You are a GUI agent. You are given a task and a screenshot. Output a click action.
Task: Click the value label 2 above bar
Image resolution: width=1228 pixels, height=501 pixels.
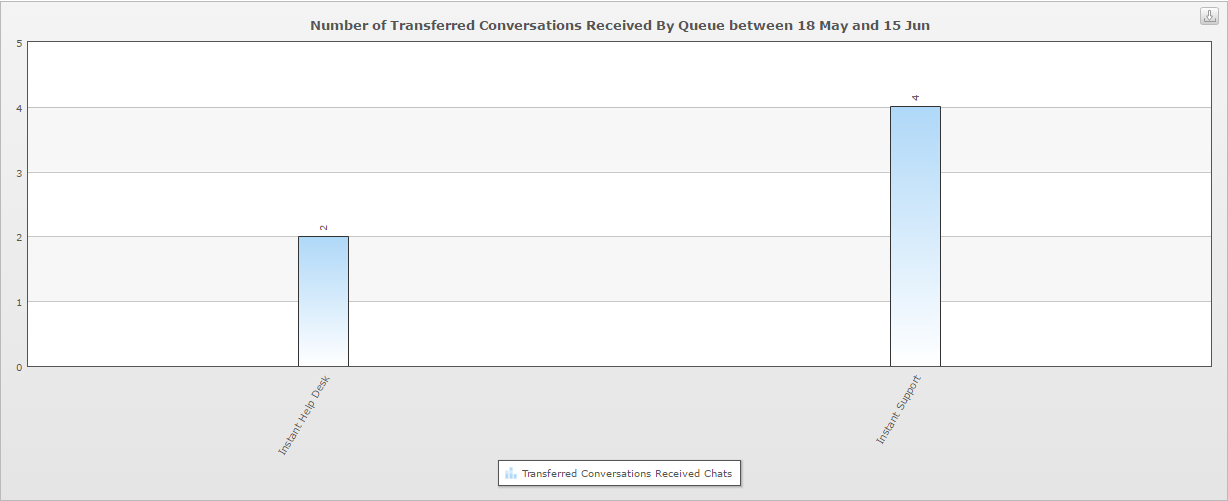pyautogui.click(x=324, y=227)
